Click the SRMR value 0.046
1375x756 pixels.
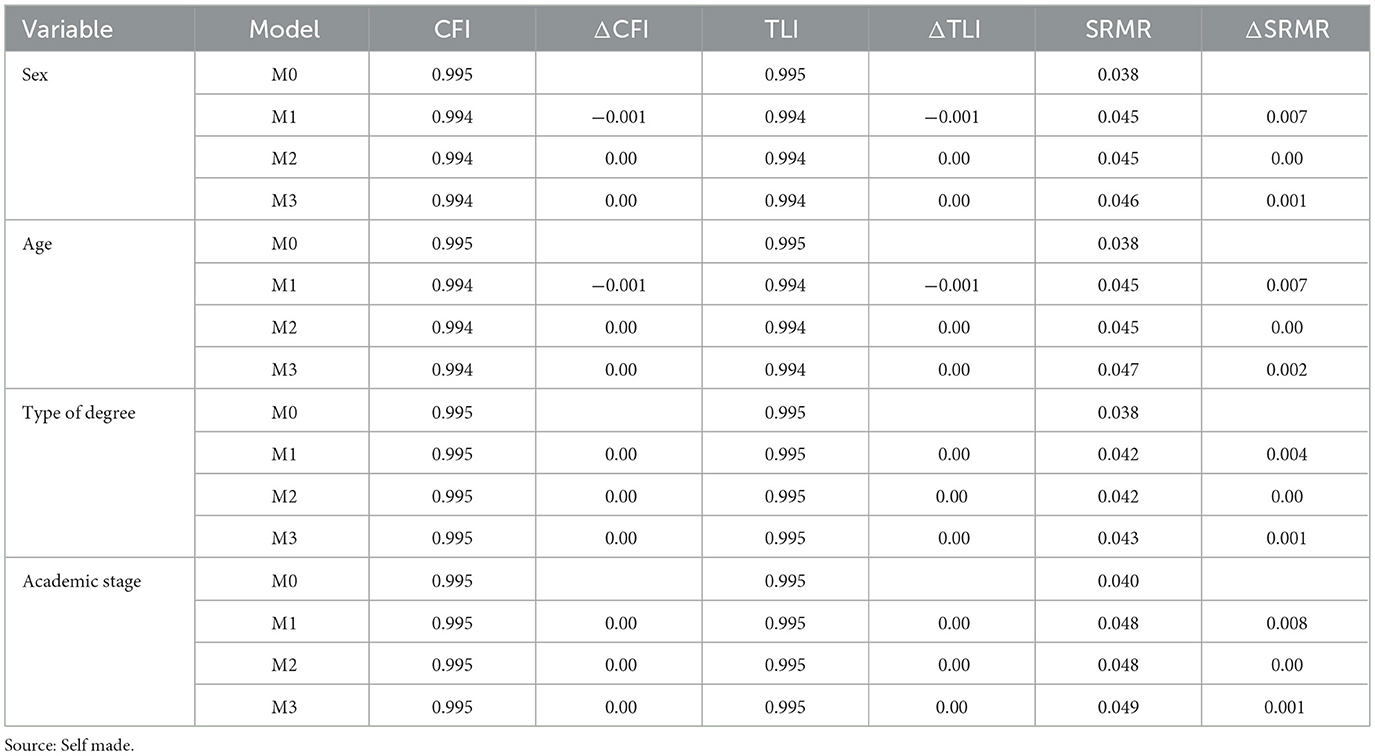click(x=1119, y=201)
